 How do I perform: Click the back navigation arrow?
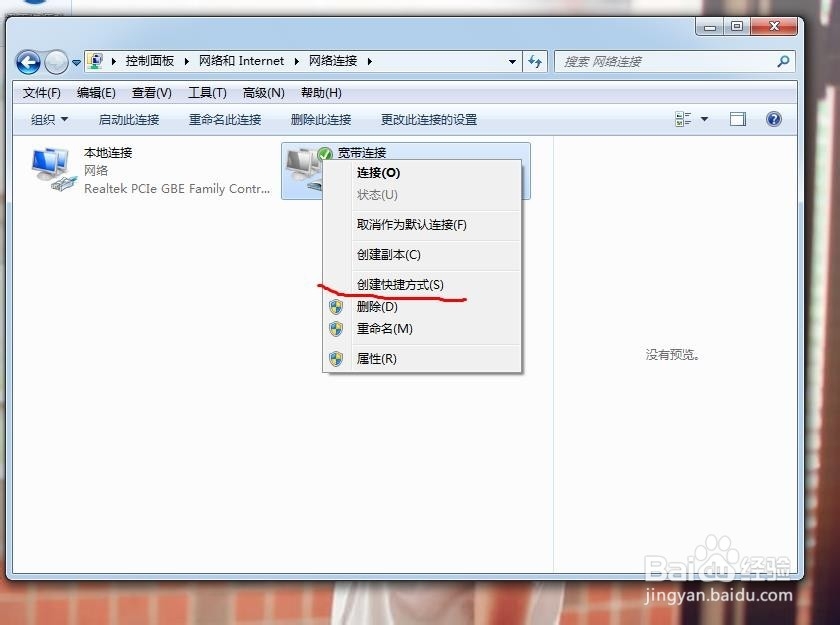point(28,62)
